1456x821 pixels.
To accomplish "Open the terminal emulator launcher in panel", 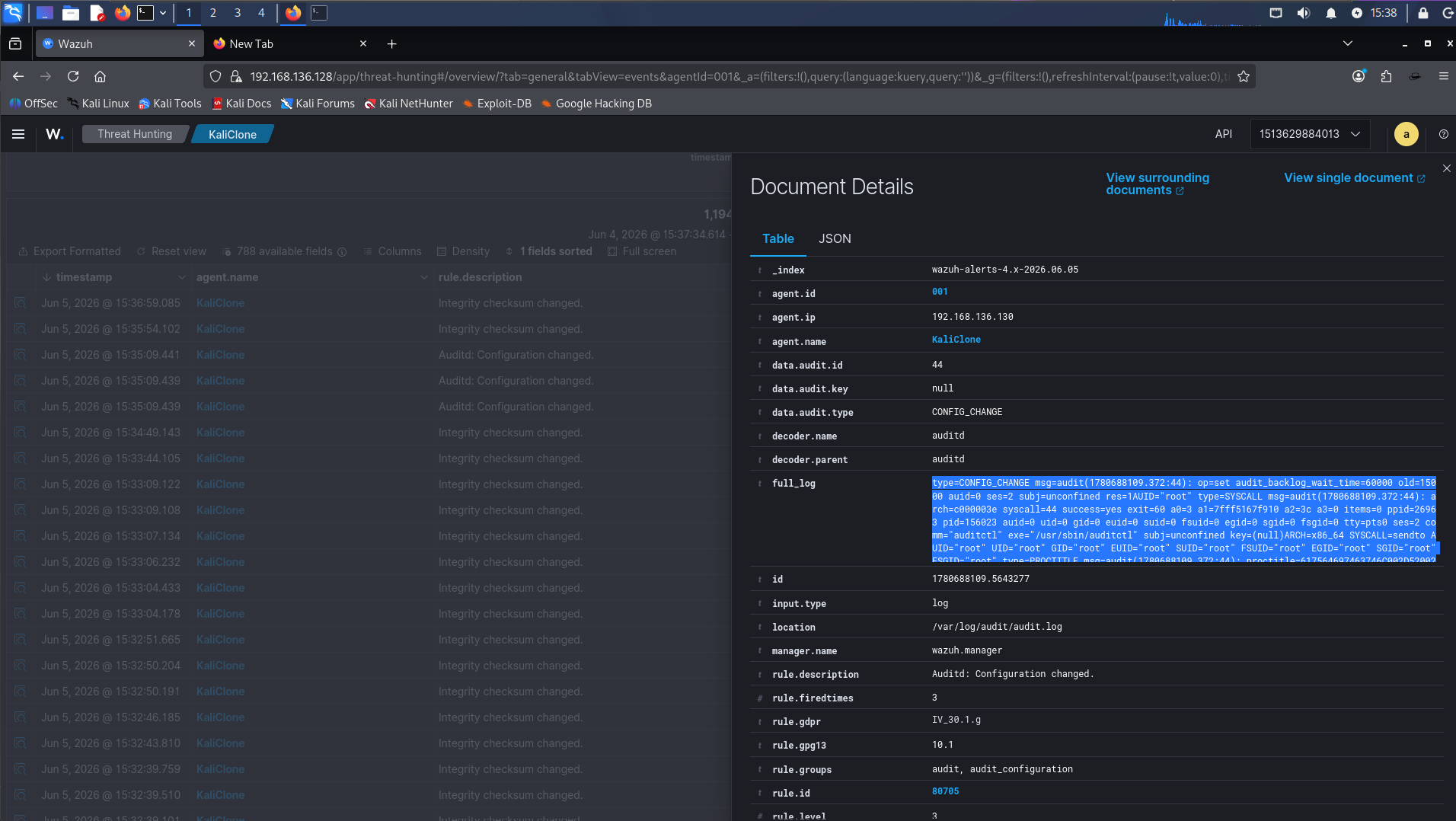I will pyautogui.click(x=145, y=13).
